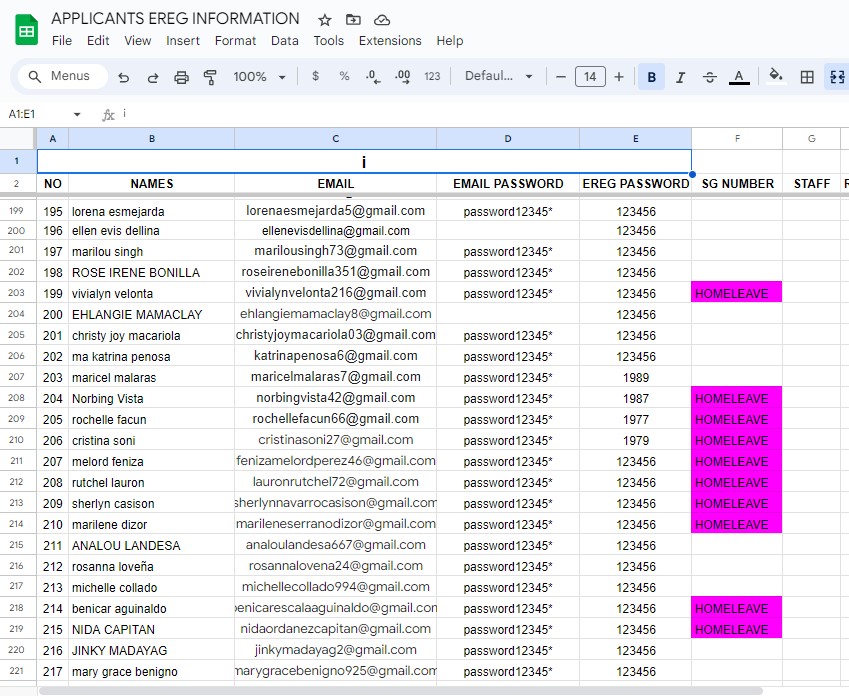The width and height of the screenshot is (849, 696).
Task: Select EREG password cell 1977
Action: pyautogui.click(x=636, y=419)
